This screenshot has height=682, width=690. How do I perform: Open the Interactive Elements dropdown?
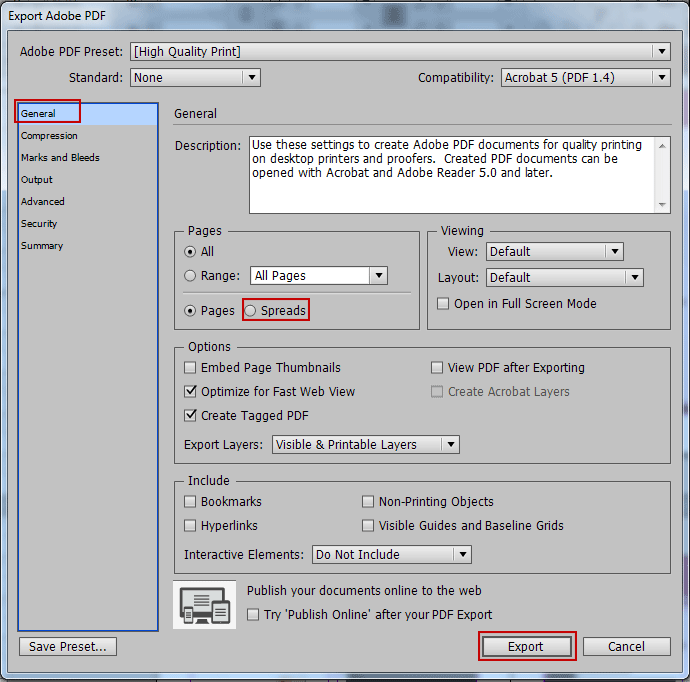click(392, 554)
